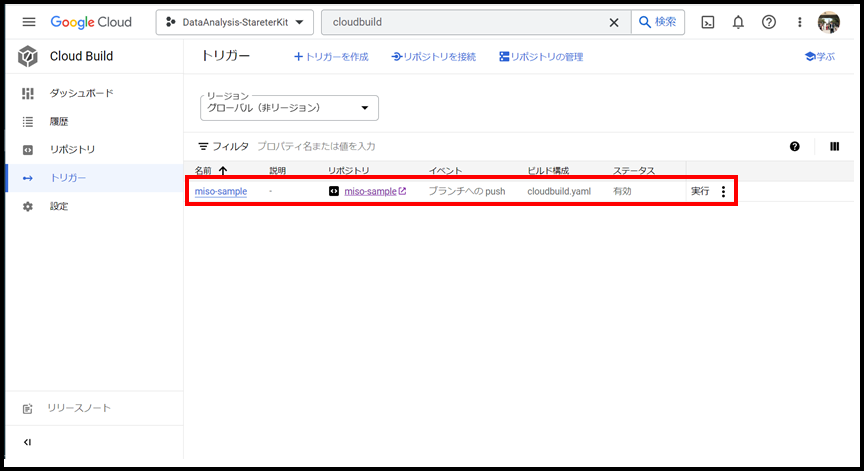Open 履歴 build history page
This screenshot has height=471, width=864.
pos(59,121)
